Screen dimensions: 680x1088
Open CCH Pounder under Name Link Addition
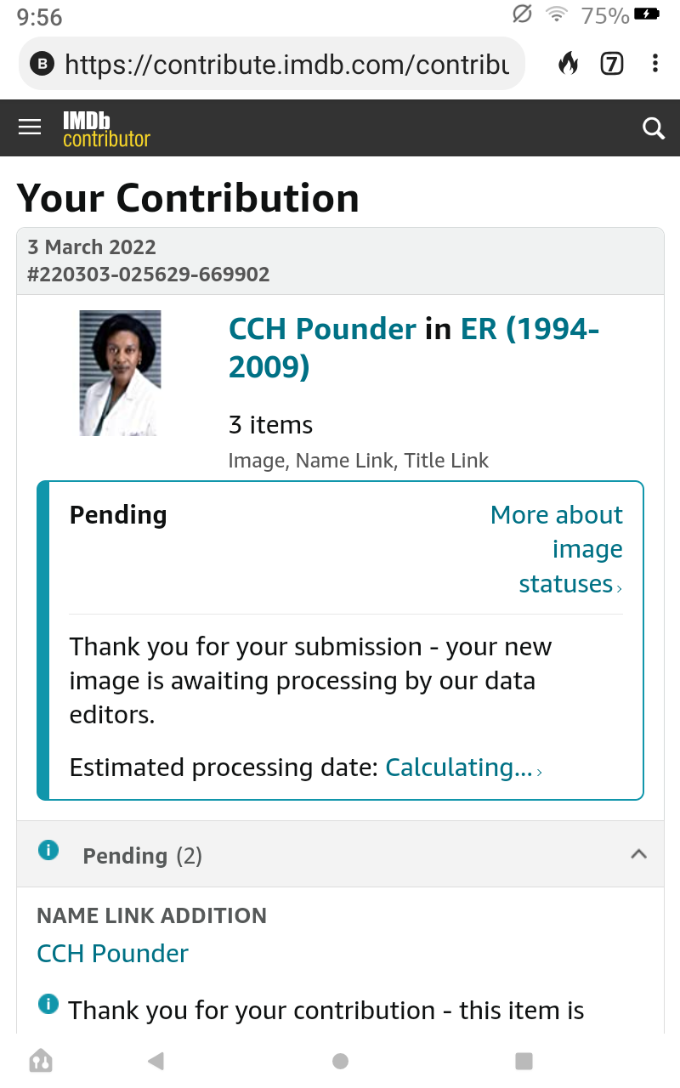pos(113,953)
